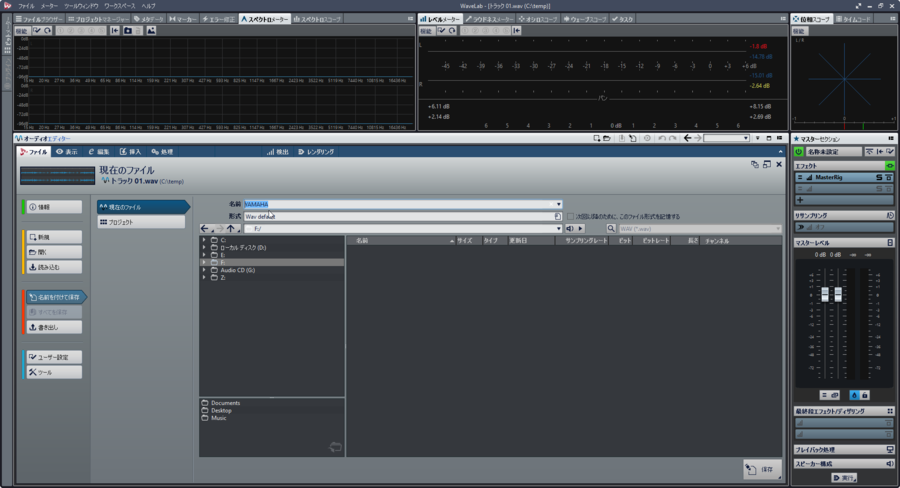Open the F:/ path dropdown
The width and height of the screenshot is (900, 488).
[558, 228]
